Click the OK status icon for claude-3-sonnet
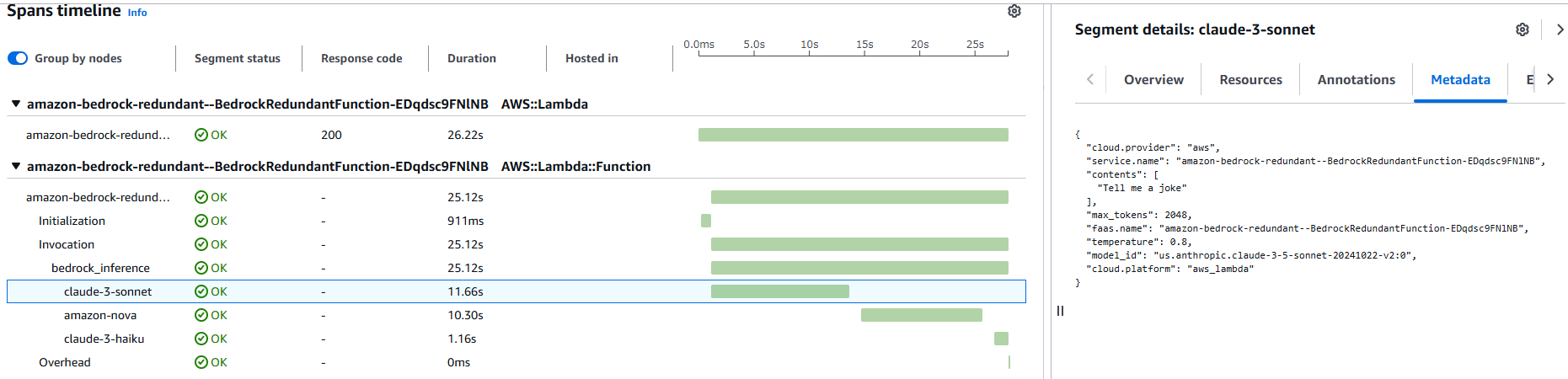Image resolution: width=1568 pixels, height=379 pixels. 201,291
